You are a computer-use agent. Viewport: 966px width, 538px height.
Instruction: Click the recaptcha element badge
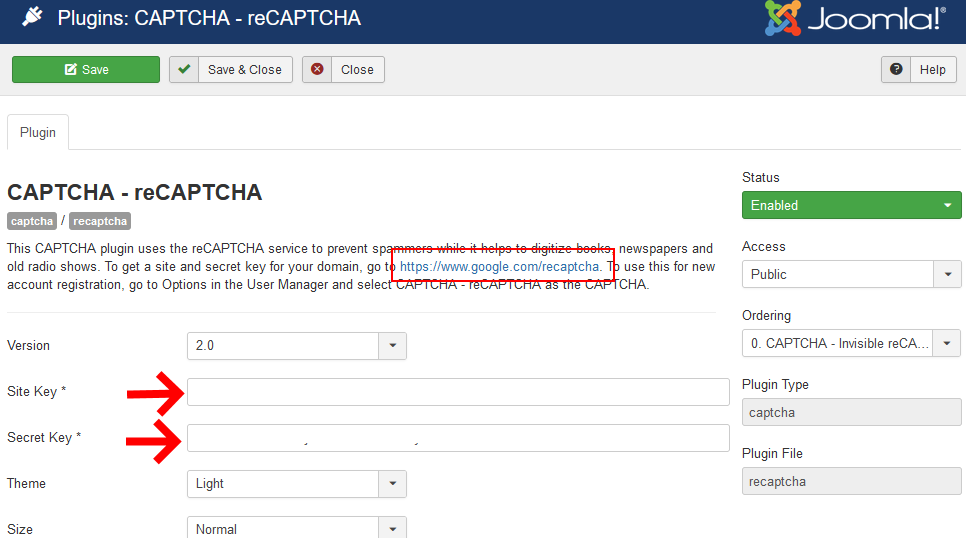(100, 221)
